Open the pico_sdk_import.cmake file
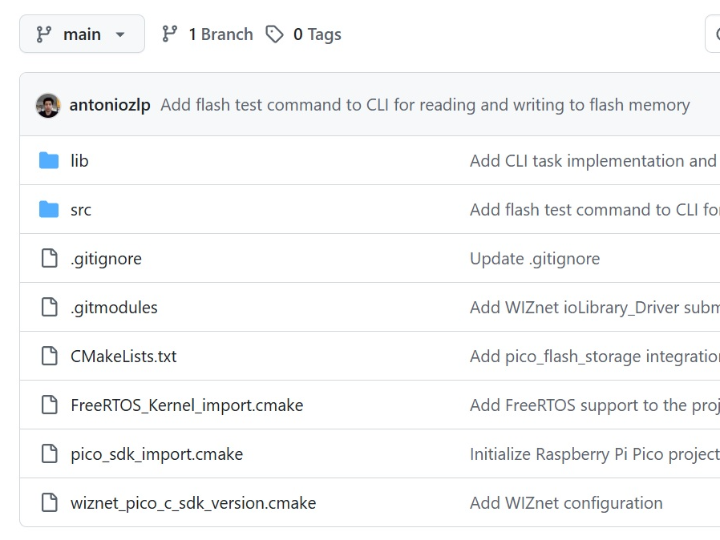This screenshot has height=540, width=720. [156, 454]
